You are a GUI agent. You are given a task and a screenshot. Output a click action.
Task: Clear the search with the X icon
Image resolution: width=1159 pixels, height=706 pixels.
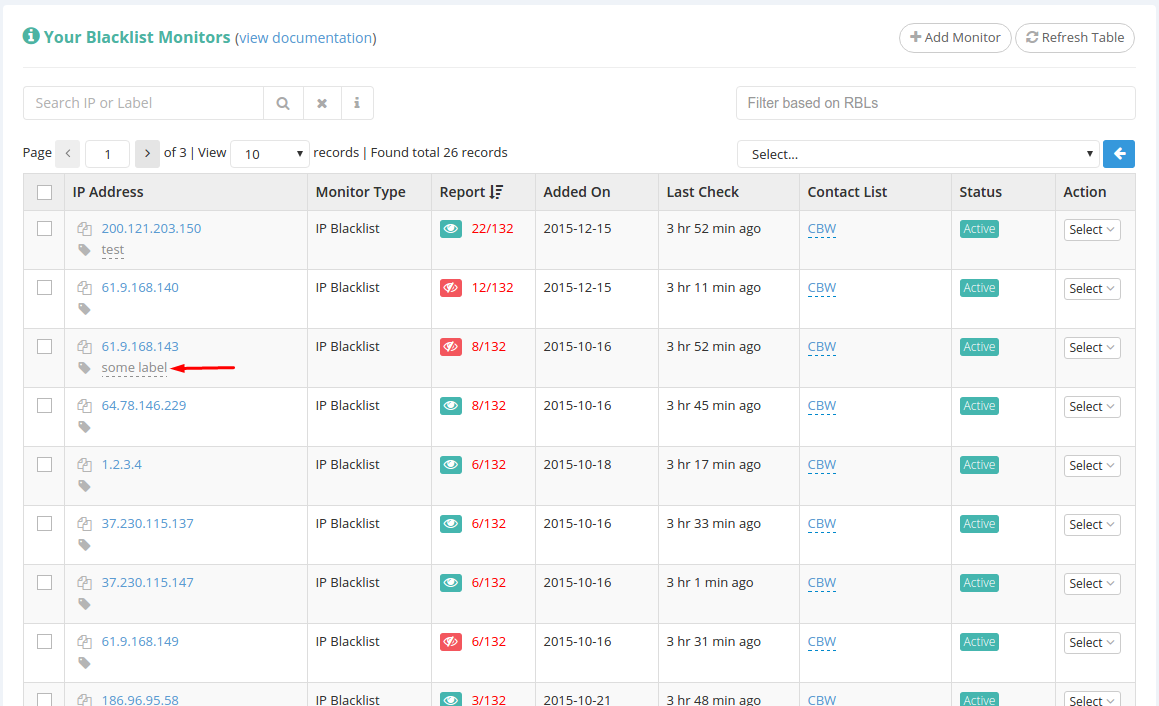pos(322,103)
